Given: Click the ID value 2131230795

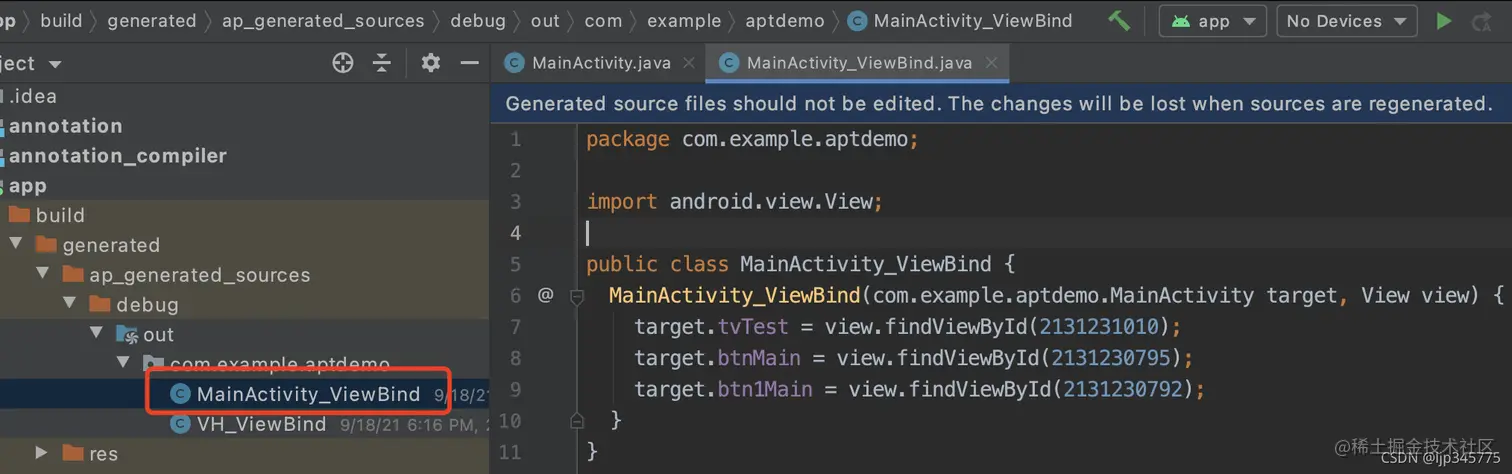Looking at the screenshot, I should [1110, 358].
